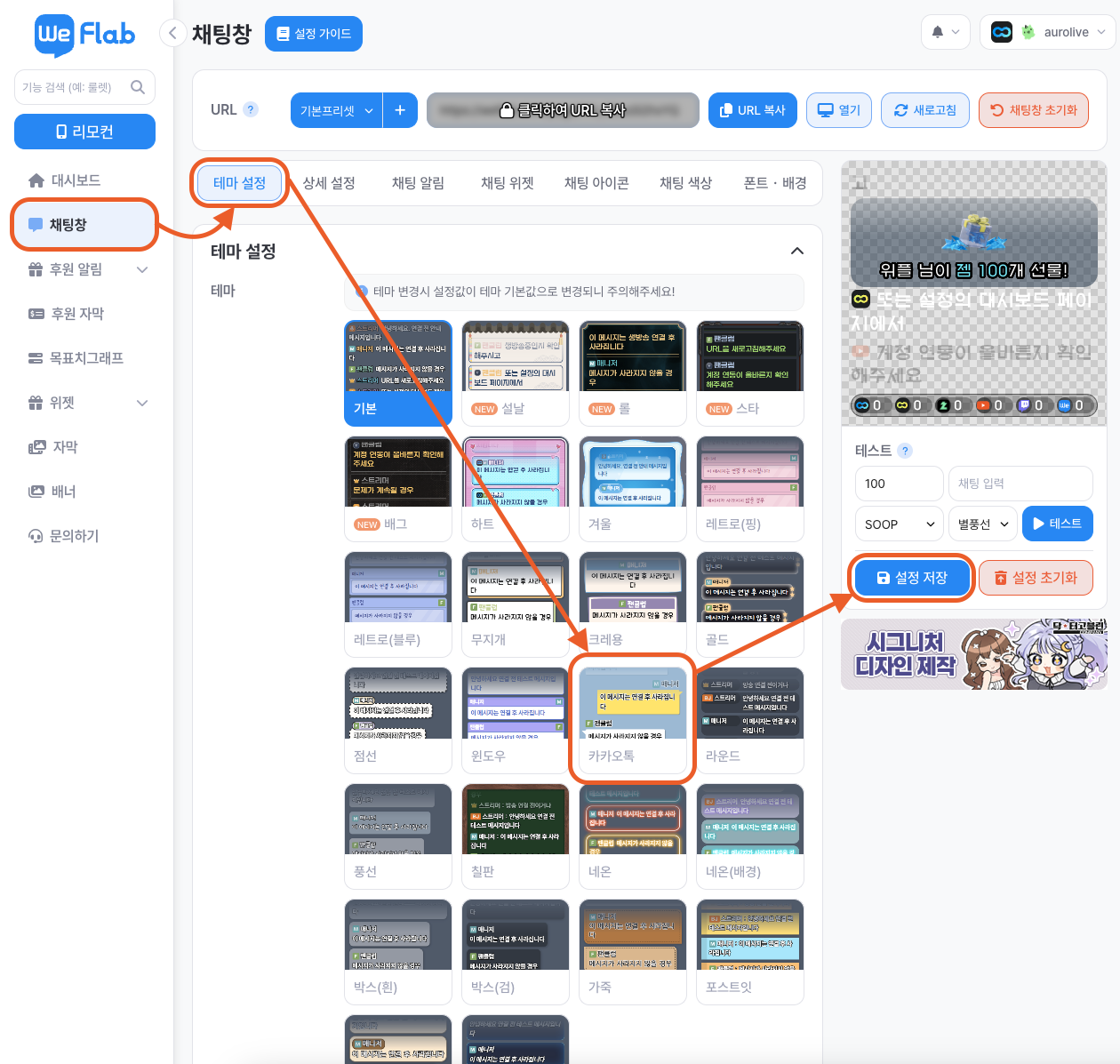
Task: Open the notification bell menu
Action: [946, 32]
